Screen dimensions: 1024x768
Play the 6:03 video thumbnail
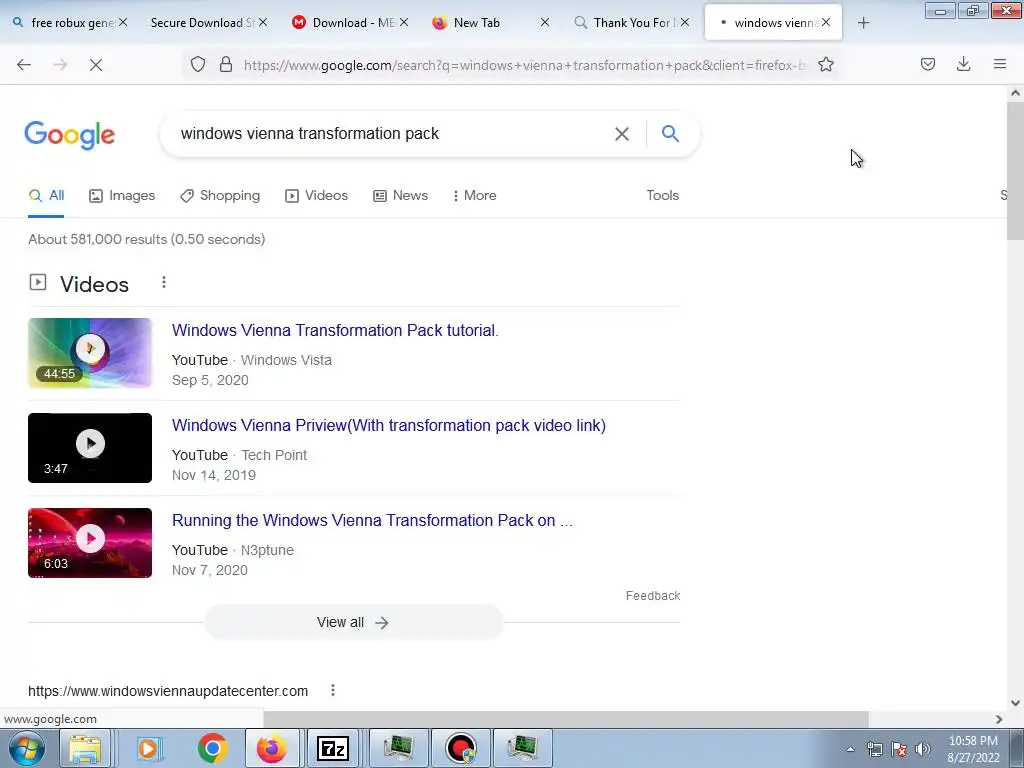(90, 543)
